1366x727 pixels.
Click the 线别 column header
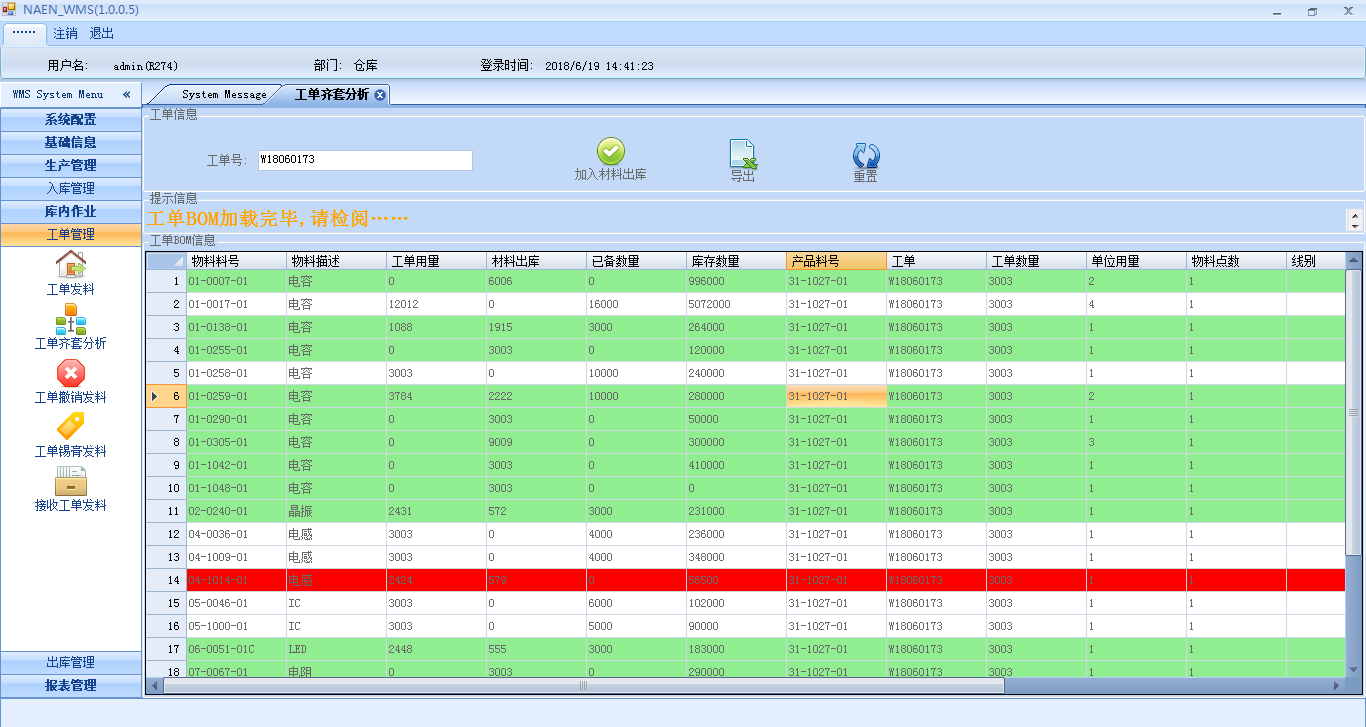1316,261
